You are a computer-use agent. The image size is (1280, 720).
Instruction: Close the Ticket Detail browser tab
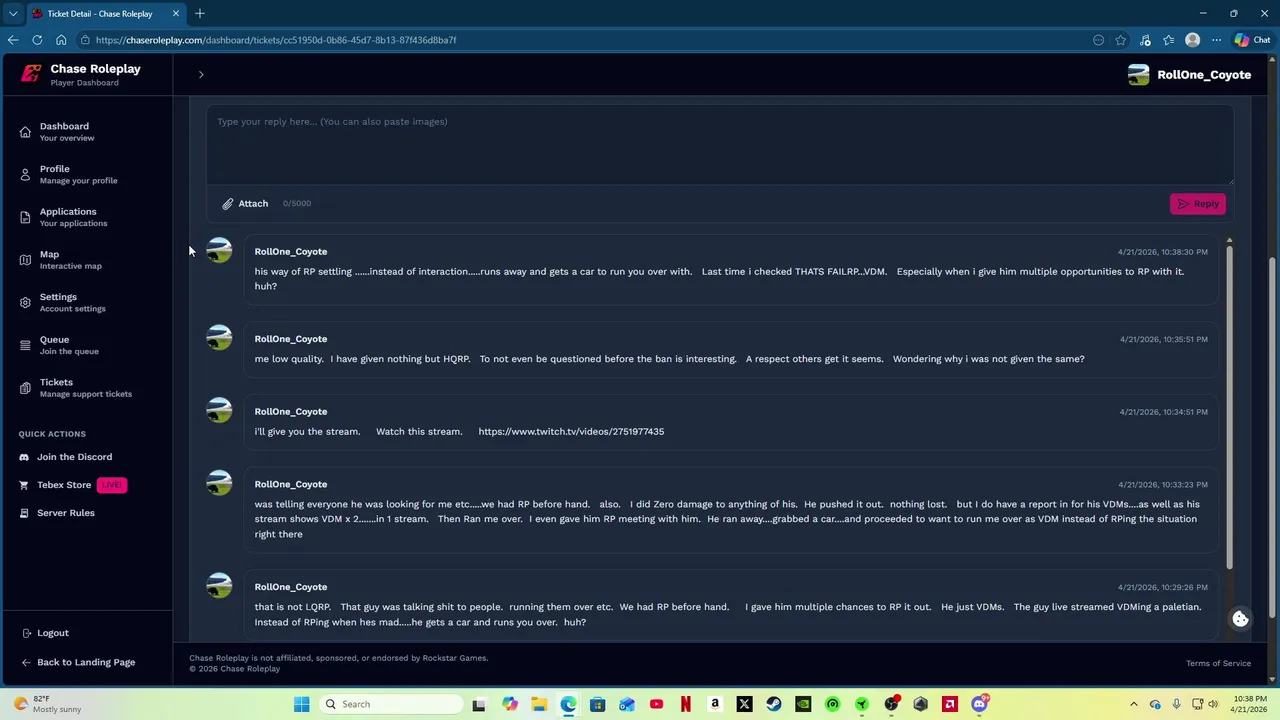point(176,13)
